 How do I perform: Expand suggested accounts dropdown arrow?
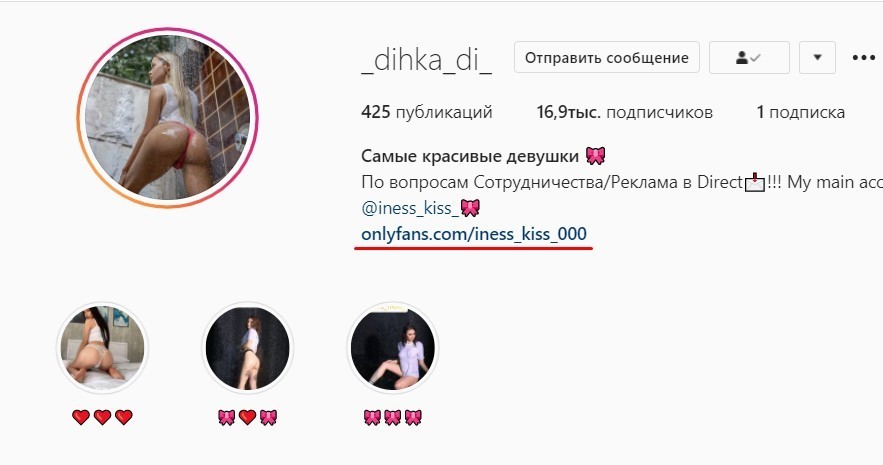coord(817,57)
